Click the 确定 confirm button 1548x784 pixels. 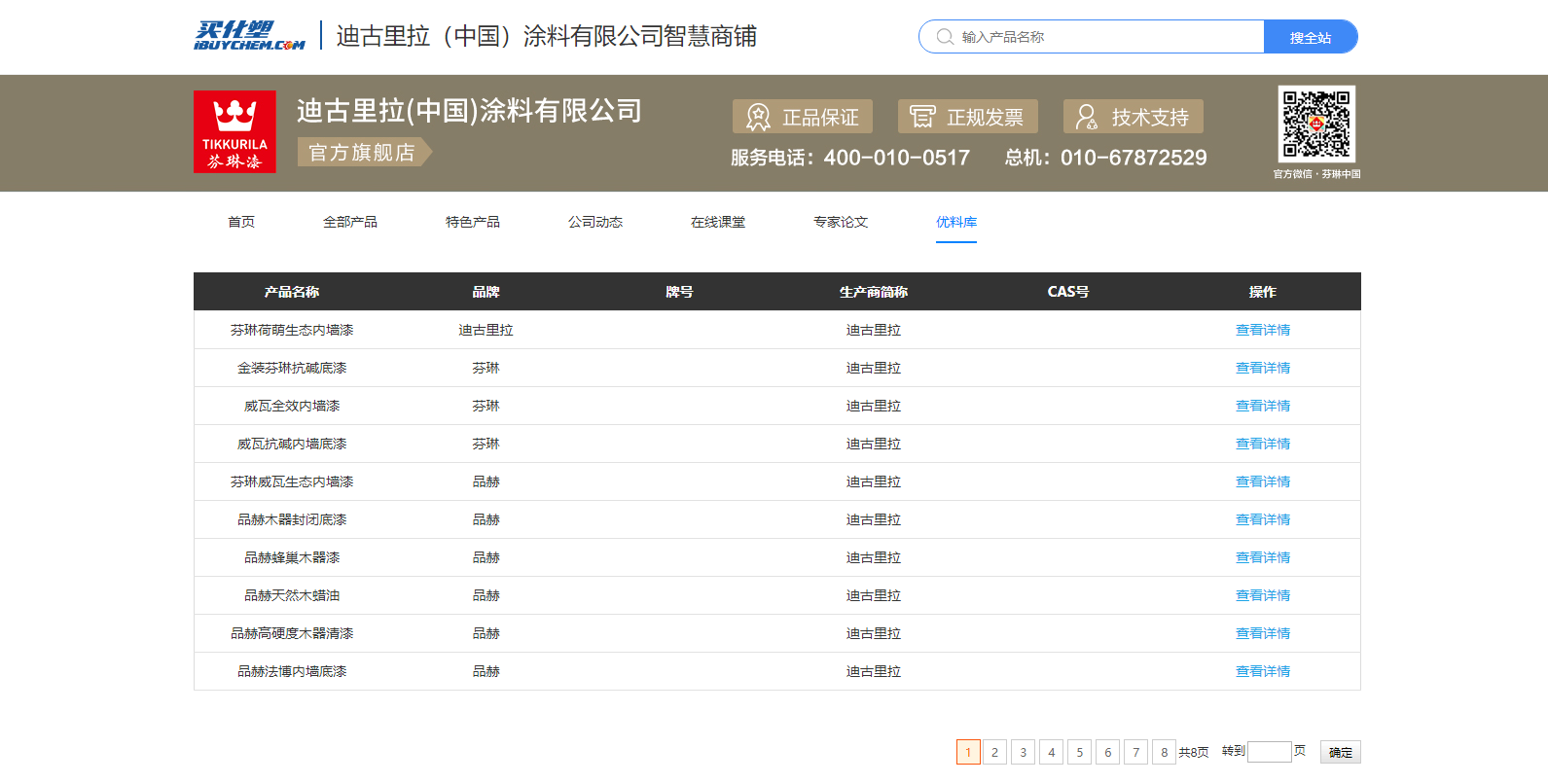pos(1341,752)
